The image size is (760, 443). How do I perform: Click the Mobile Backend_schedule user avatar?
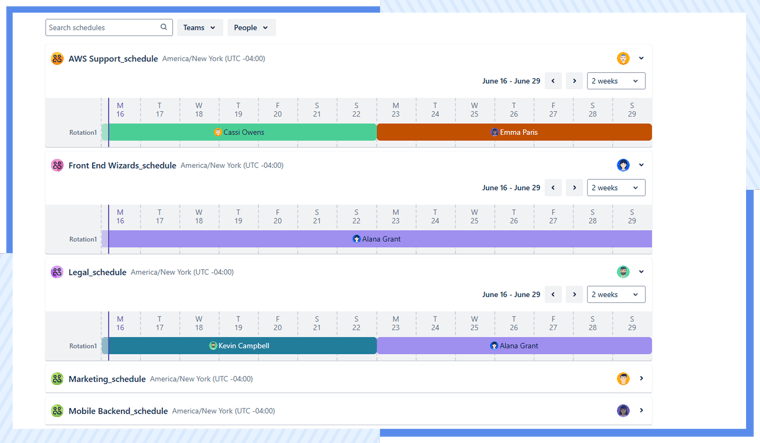tap(623, 411)
